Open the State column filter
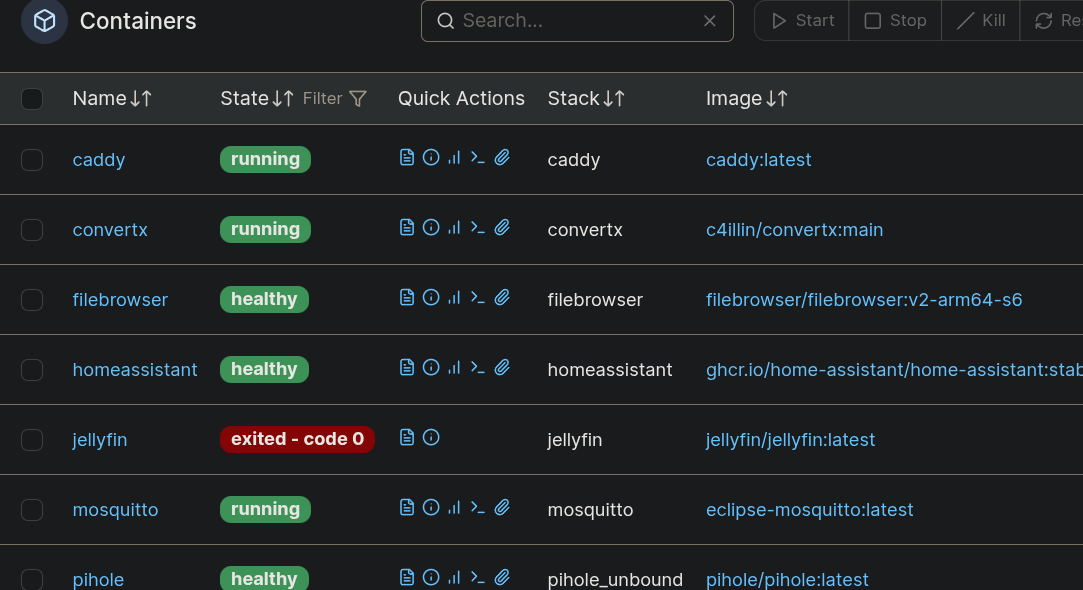The height and width of the screenshot is (590, 1083). [336, 99]
